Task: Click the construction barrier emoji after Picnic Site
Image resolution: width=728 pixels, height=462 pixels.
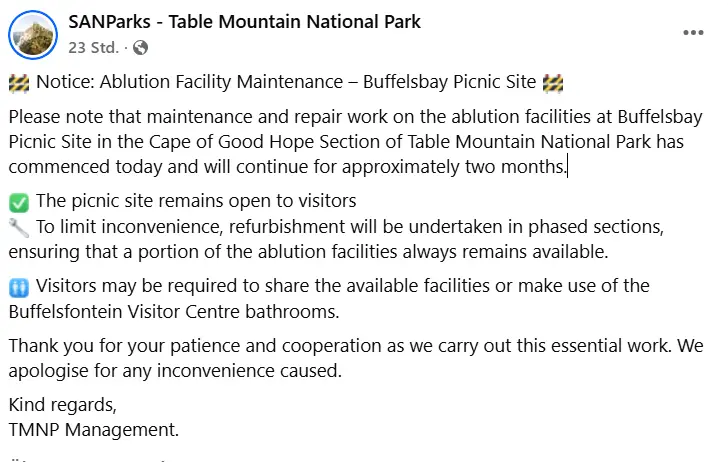Action: [x=552, y=83]
